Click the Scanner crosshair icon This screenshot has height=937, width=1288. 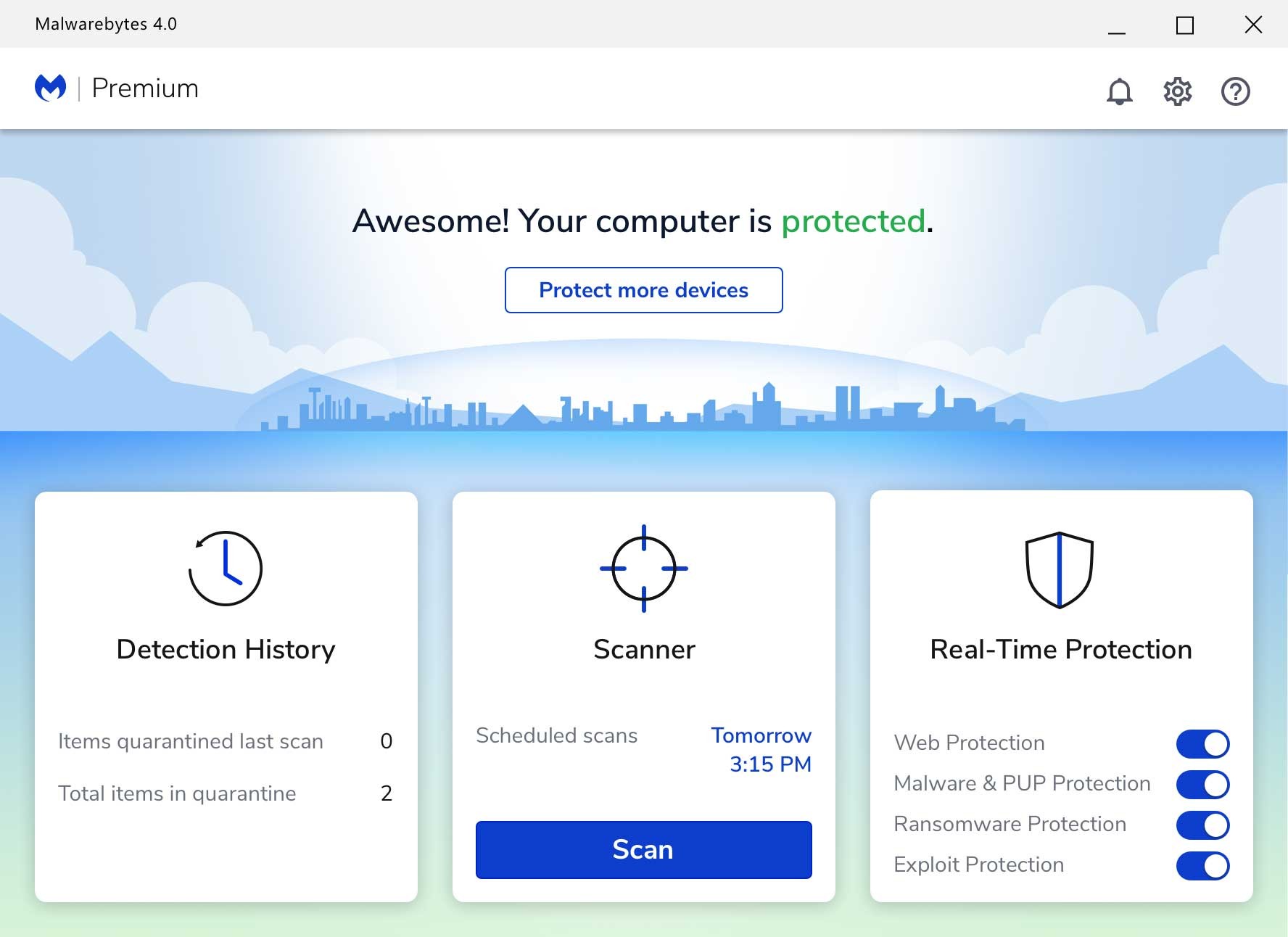643,569
